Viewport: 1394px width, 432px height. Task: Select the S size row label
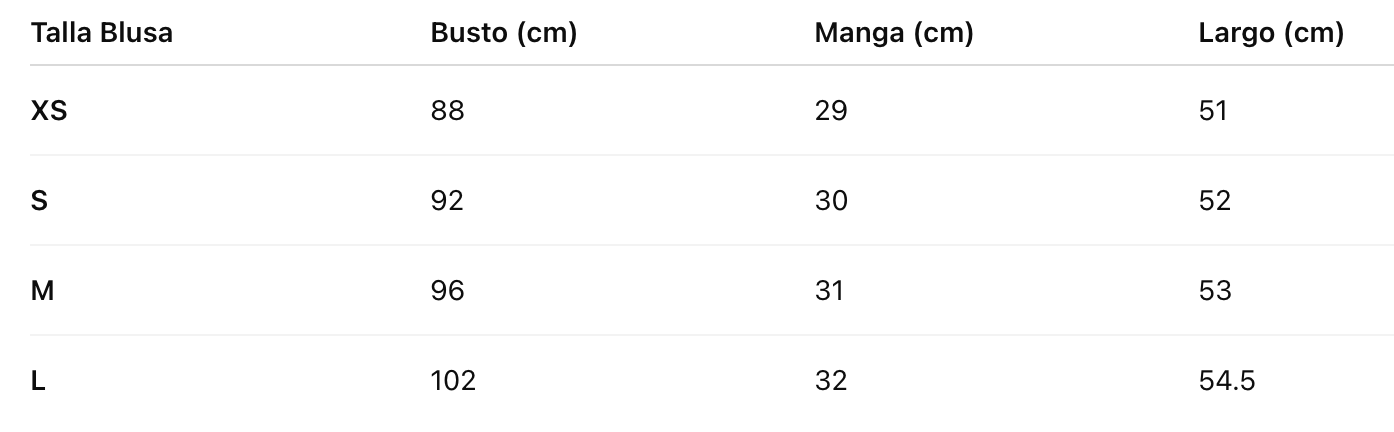pos(40,201)
